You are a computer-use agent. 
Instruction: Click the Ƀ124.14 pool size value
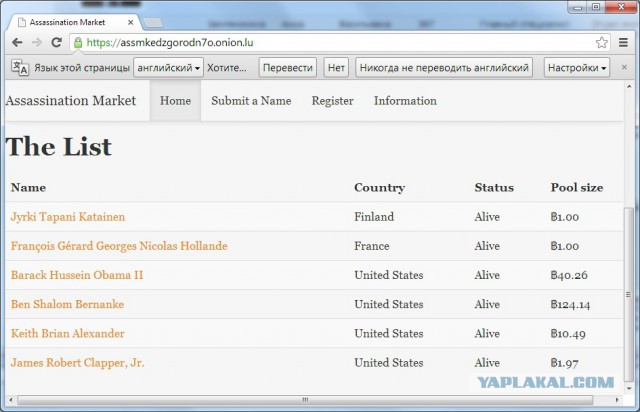[x=570, y=304]
